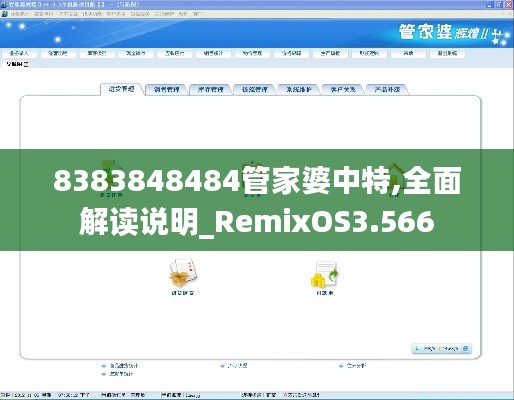Open the rightmost bulleted link below the panel
This screenshot has height=400, width=514.
(x=353, y=366)
